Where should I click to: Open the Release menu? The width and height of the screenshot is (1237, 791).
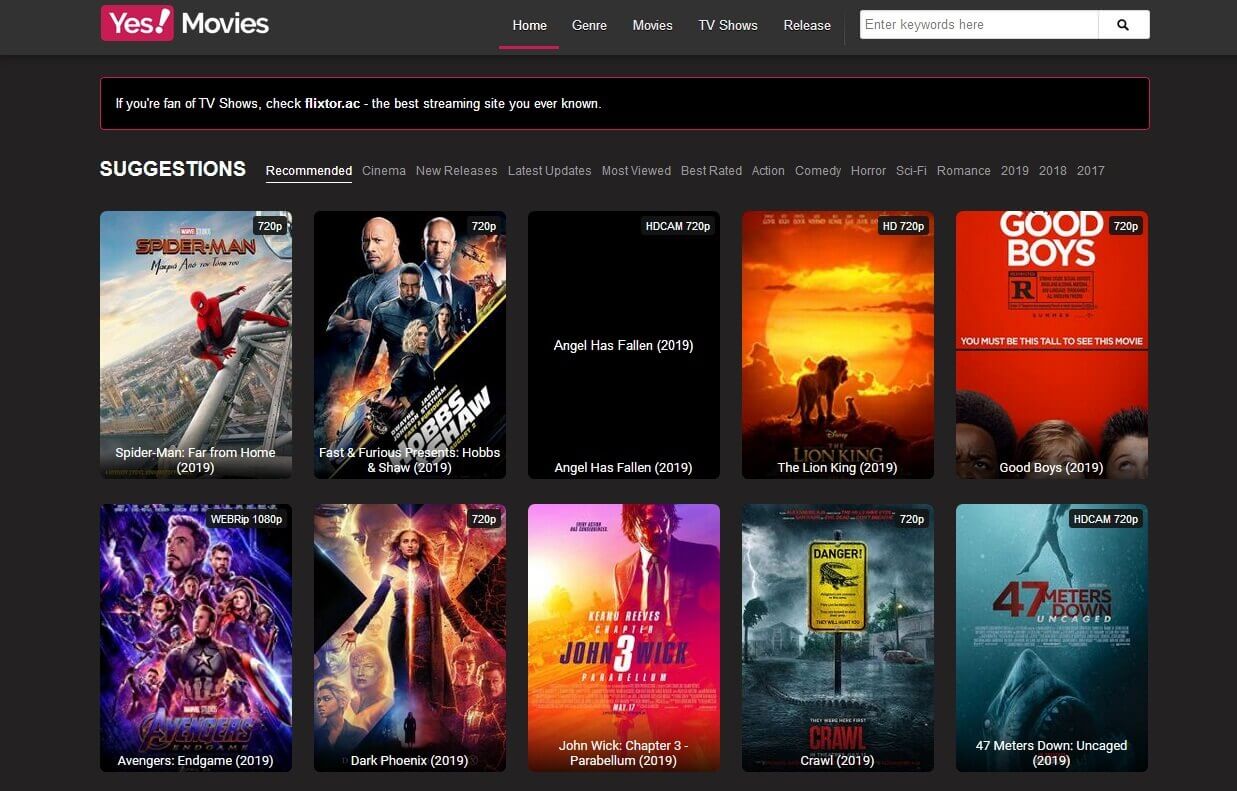[x=807, y=25]
